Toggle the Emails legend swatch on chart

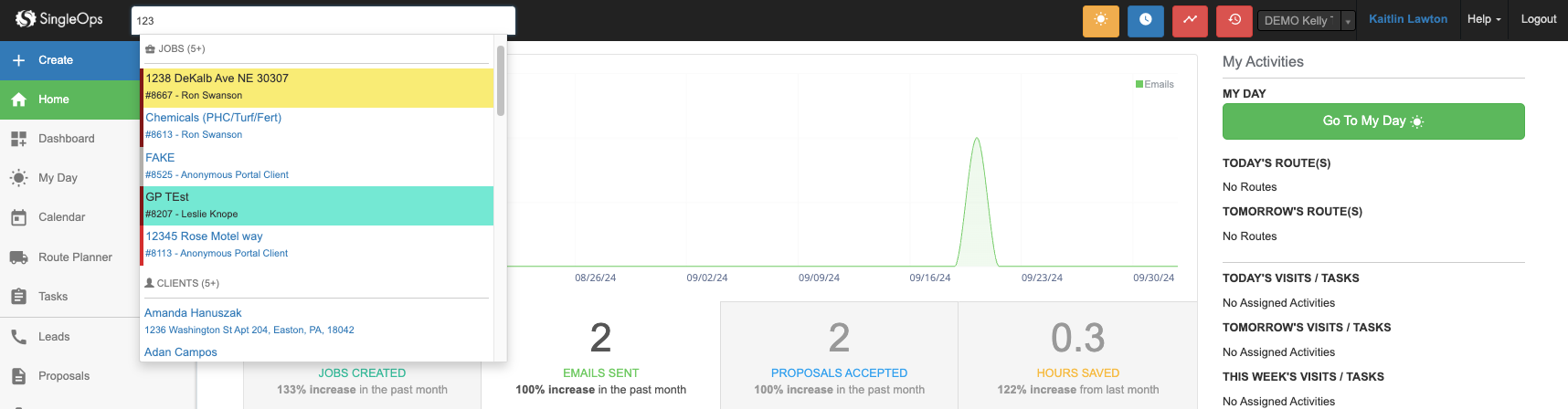pyautogui.click(x=1139, y=84)
